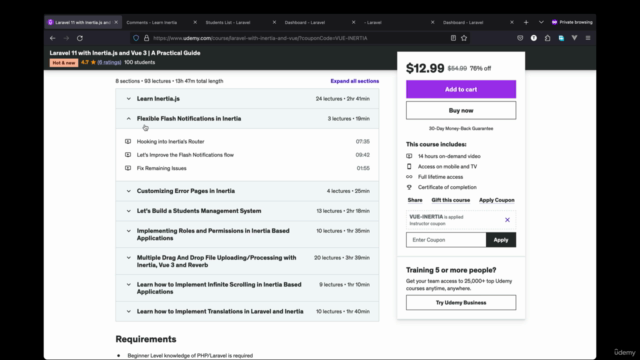Open a new tab with plus icon
This screenshot has width=640, height=360.
click(x=526, y=22)
